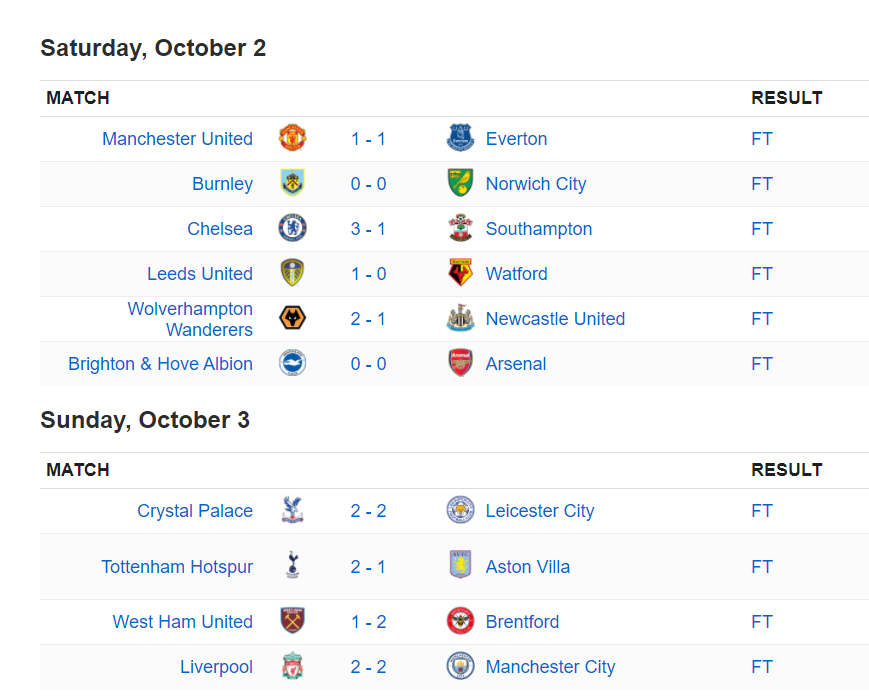Click the Manchester City badge
Screen dimensions: 869x699
461,666
